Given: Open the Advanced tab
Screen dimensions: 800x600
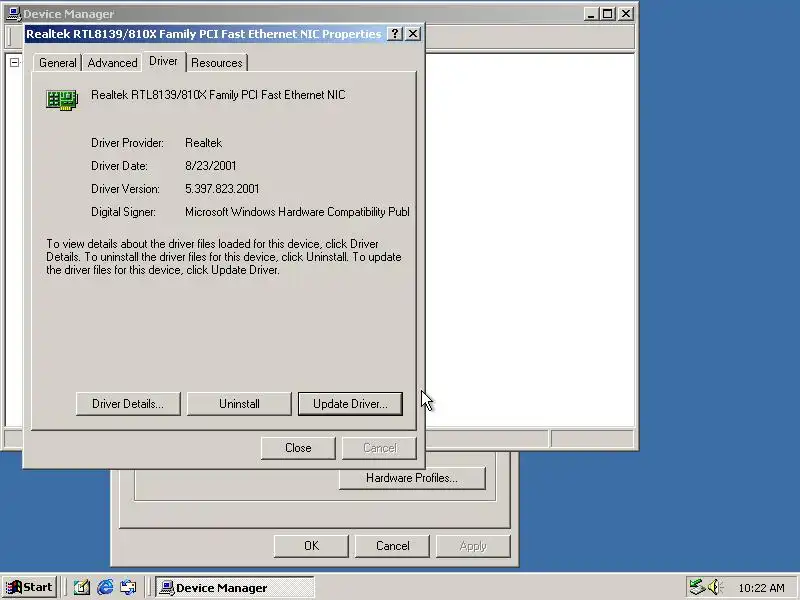Looking at the screenshot, I should [112, 63].
